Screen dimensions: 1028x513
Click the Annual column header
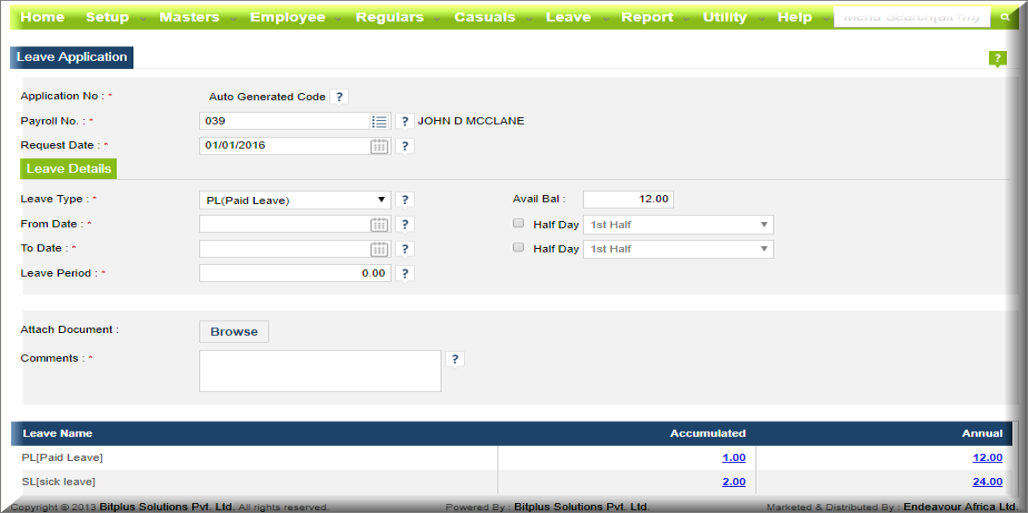click(982, 434)
